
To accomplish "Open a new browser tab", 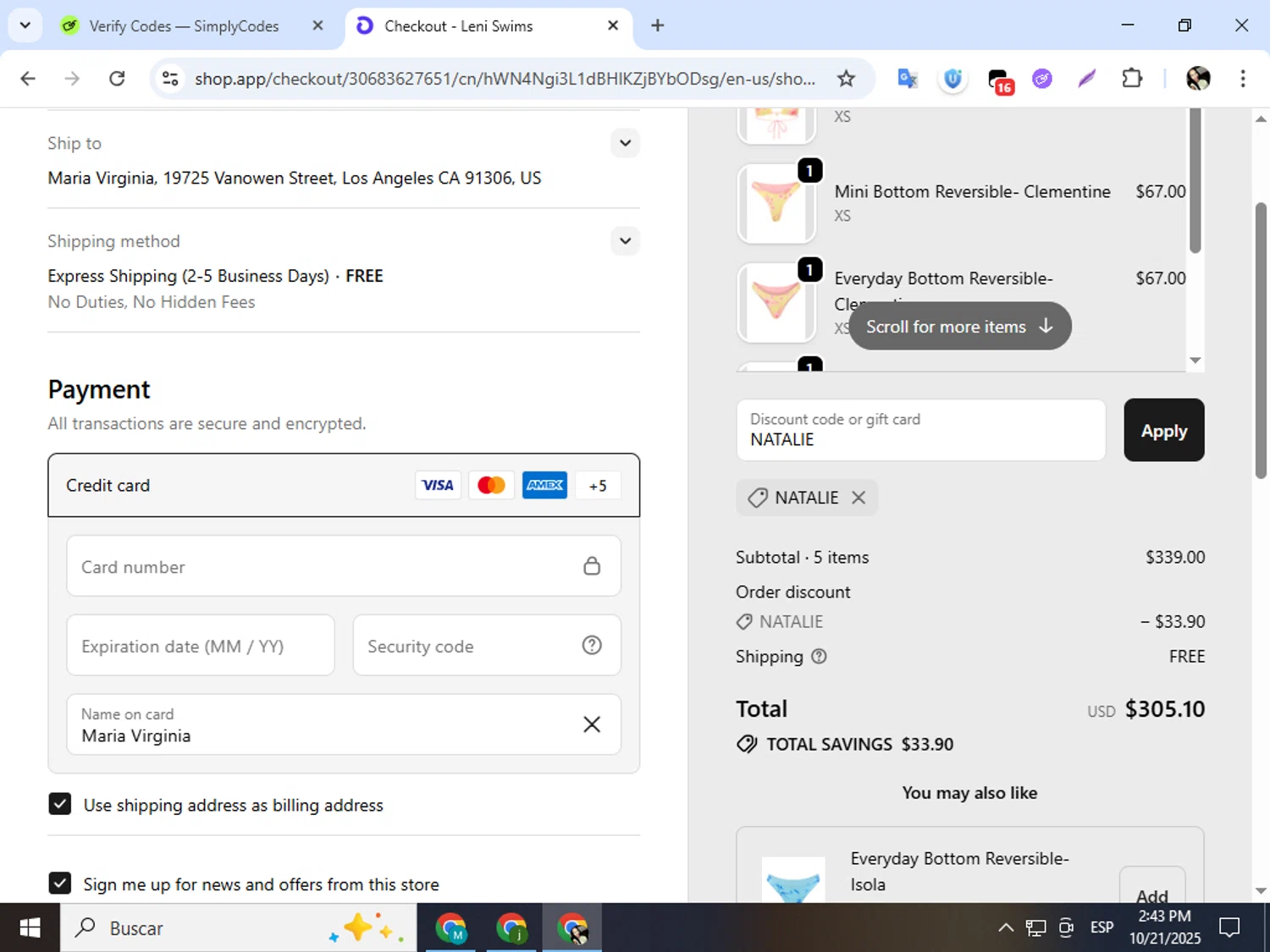I will click(657, 25).
